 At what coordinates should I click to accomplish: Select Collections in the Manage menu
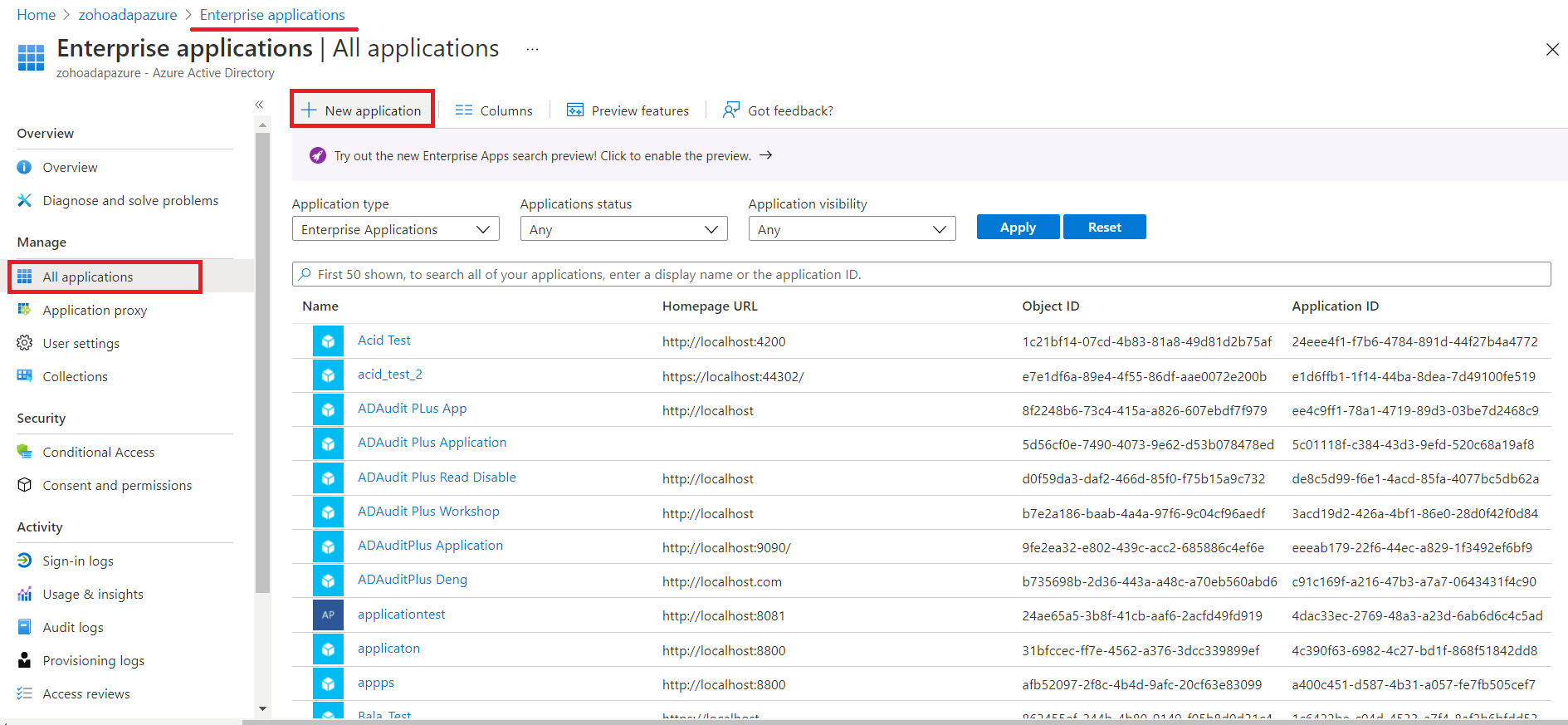[75, 377]
